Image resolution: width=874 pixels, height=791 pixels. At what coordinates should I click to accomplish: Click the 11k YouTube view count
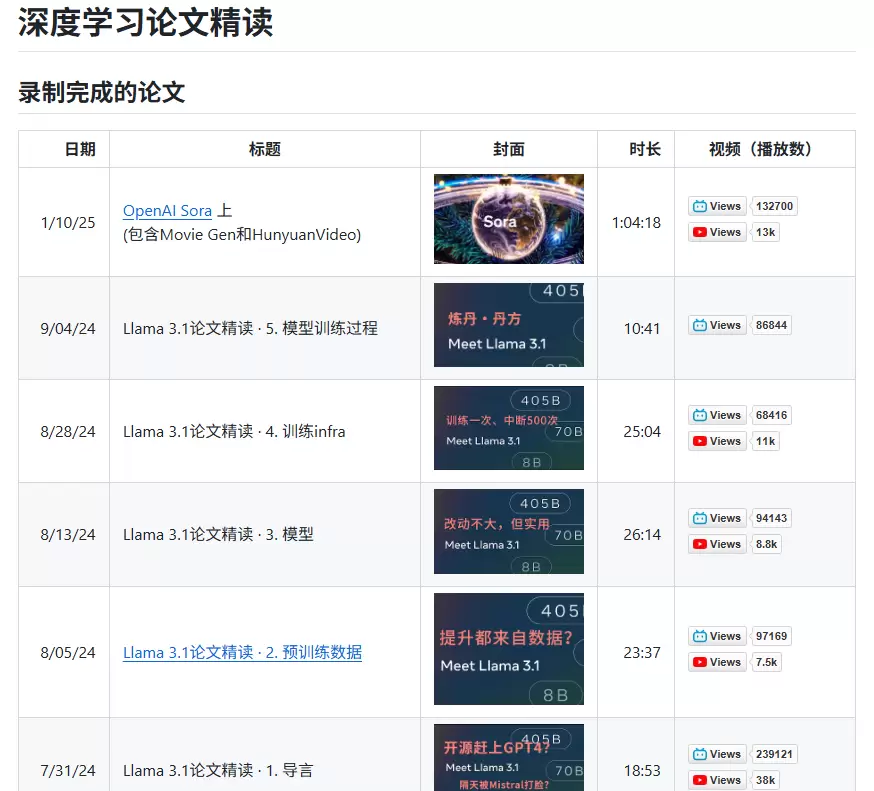point(765,441)
